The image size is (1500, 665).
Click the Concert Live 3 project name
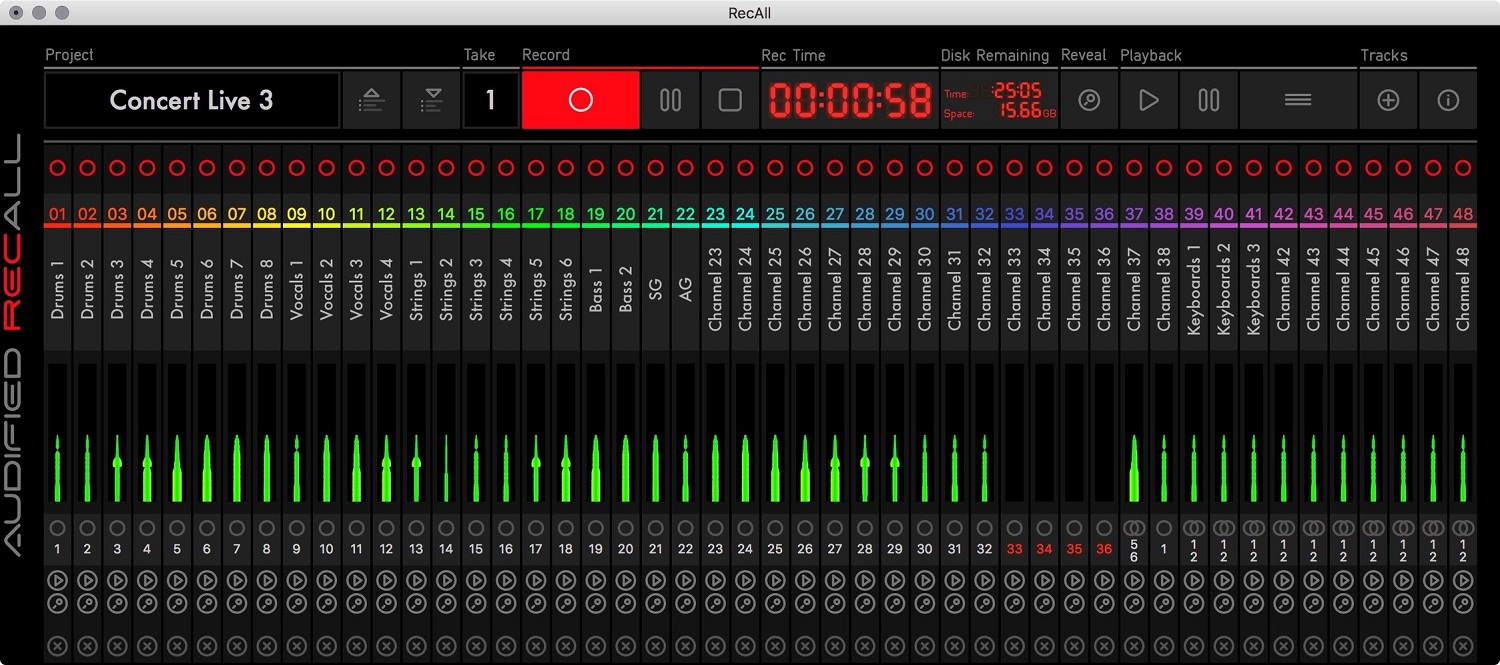click(x=192, y=100)
